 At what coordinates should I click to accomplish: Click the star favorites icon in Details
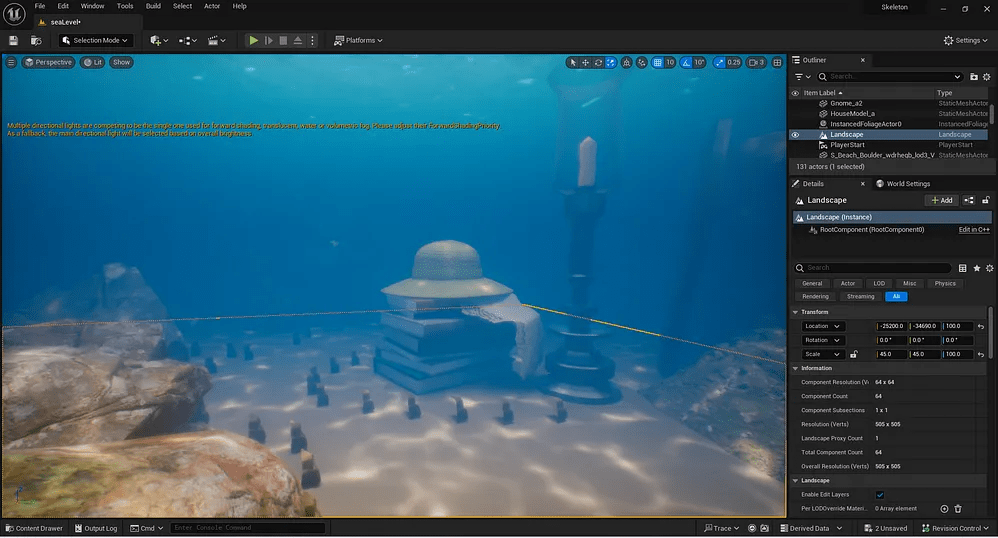pyautogui.click(x=976, y=268)
